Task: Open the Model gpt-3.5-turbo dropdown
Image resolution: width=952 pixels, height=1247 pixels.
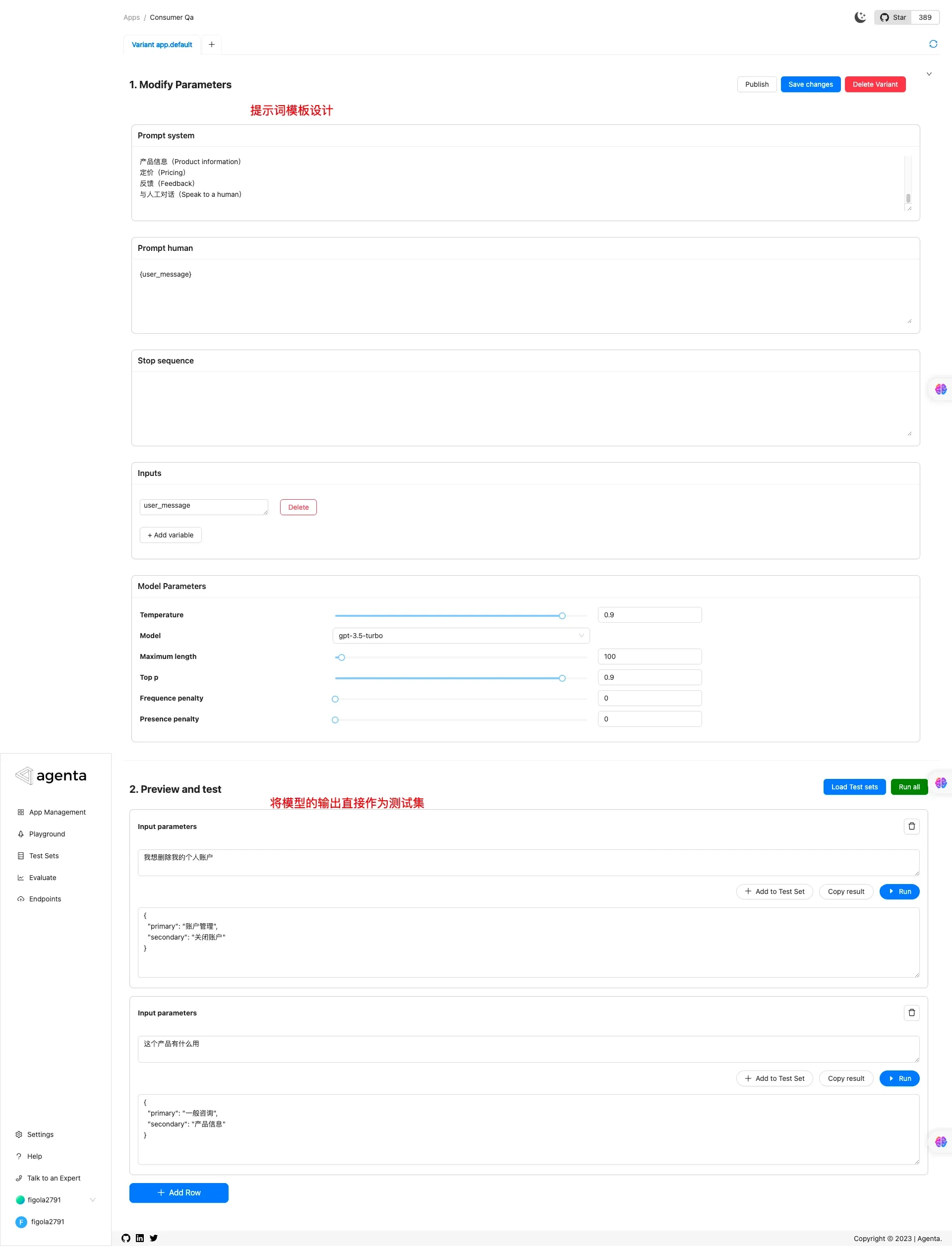Action: 461,636
